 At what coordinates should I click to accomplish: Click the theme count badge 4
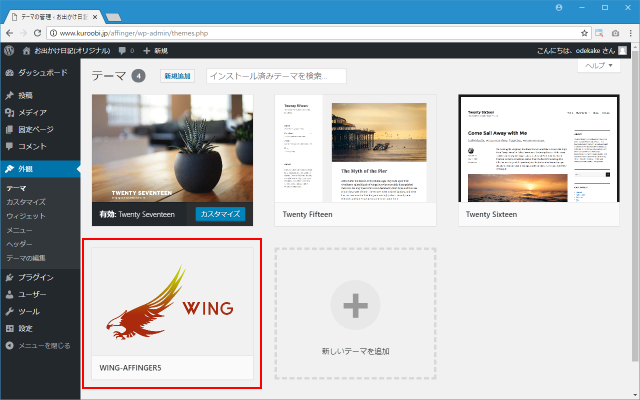click(138, 76)
